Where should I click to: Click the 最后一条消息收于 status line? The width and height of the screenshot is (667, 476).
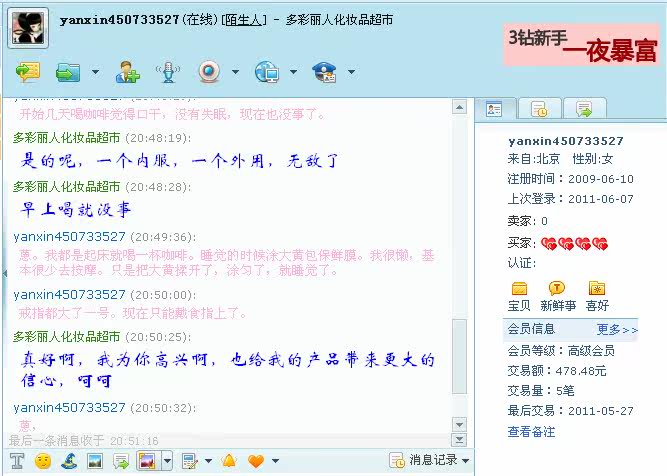click(83, 440)
